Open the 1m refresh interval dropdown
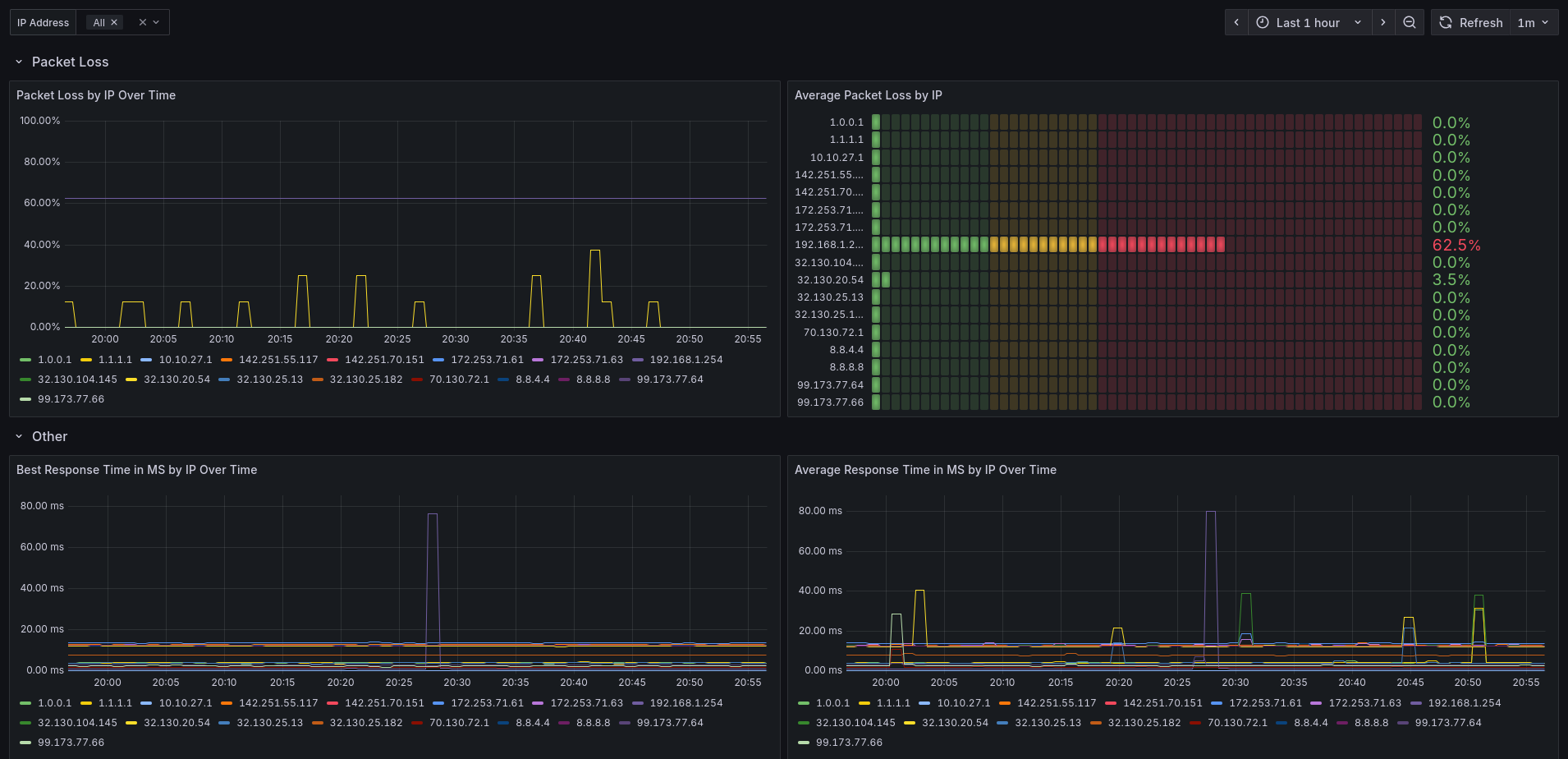The image size is (1568, 759). pos(1533,23)
